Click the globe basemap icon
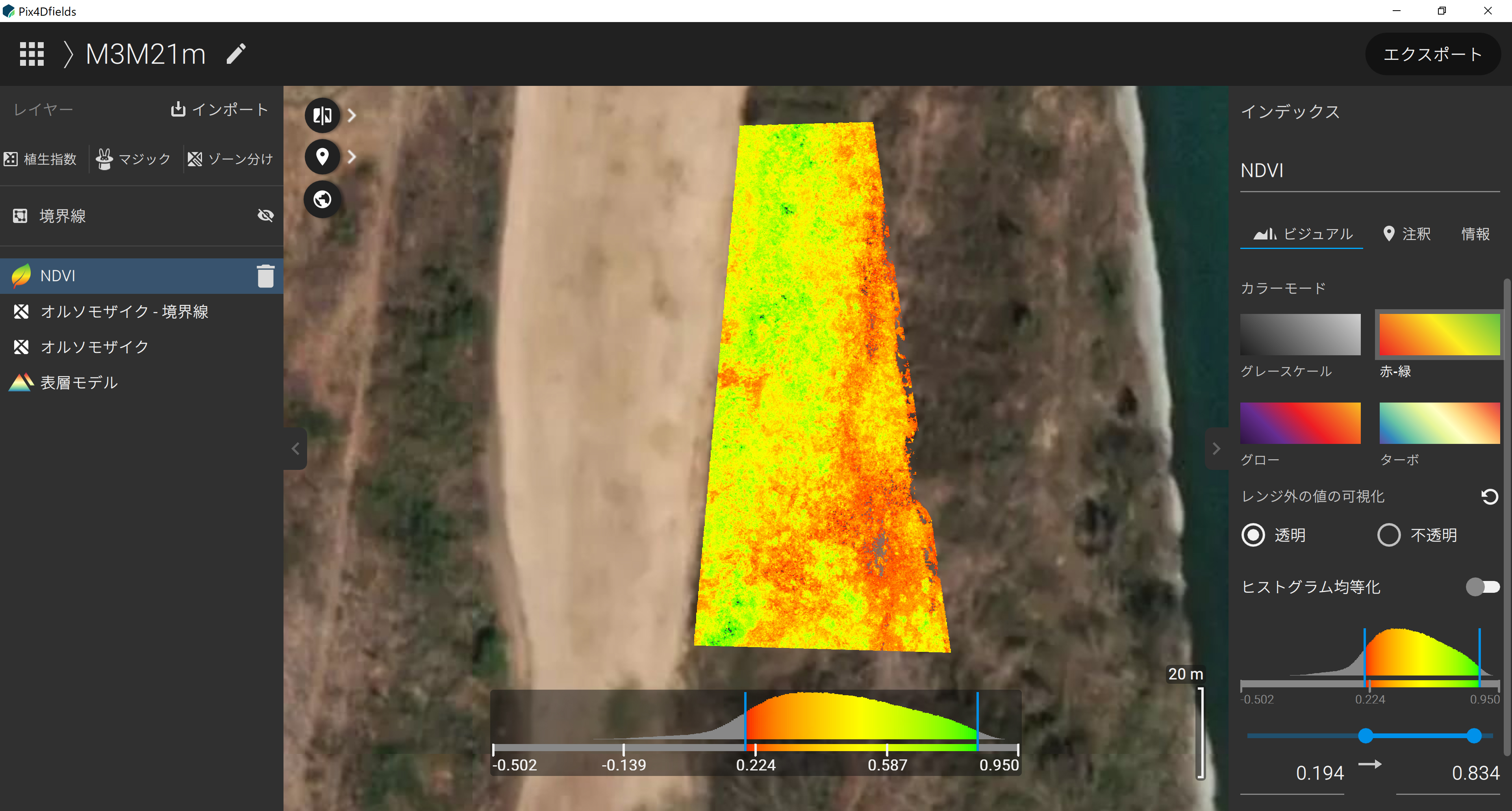The height and width of the screenshot is (811, 1512). [322, 200]
